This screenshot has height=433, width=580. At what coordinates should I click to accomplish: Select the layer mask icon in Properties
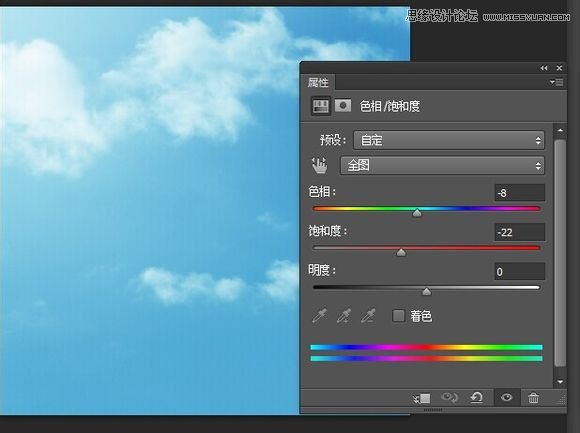pyautogui.click(x=343, y=106)
